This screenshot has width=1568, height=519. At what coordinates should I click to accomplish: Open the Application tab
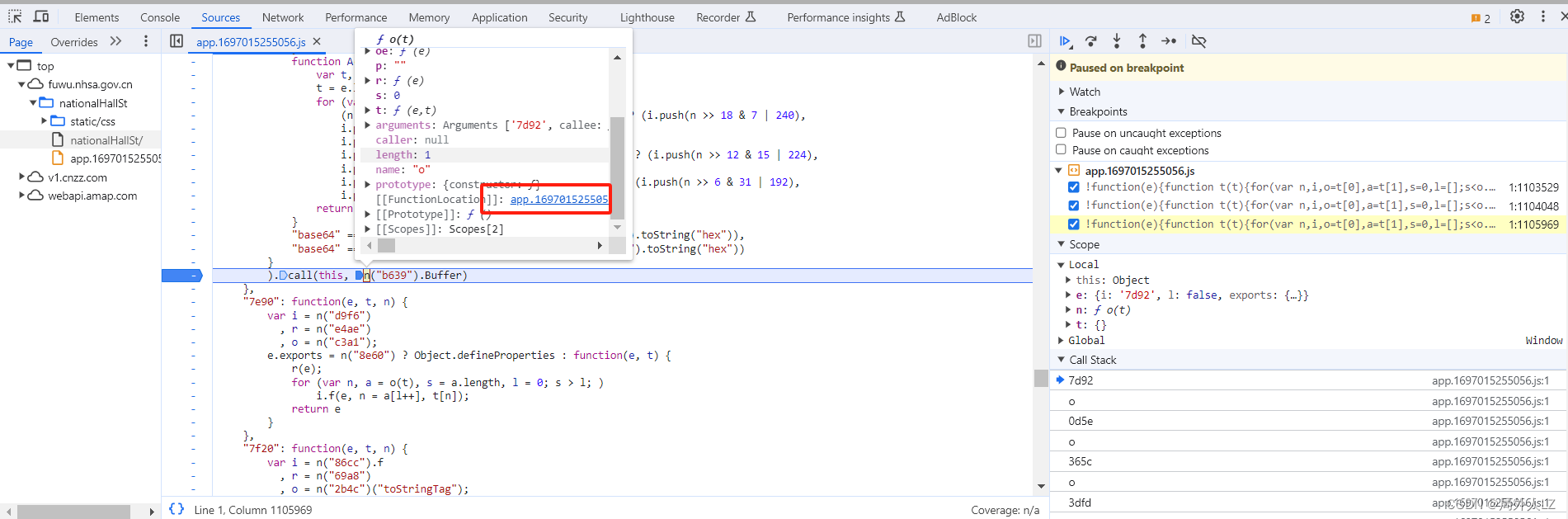[500, 17]
